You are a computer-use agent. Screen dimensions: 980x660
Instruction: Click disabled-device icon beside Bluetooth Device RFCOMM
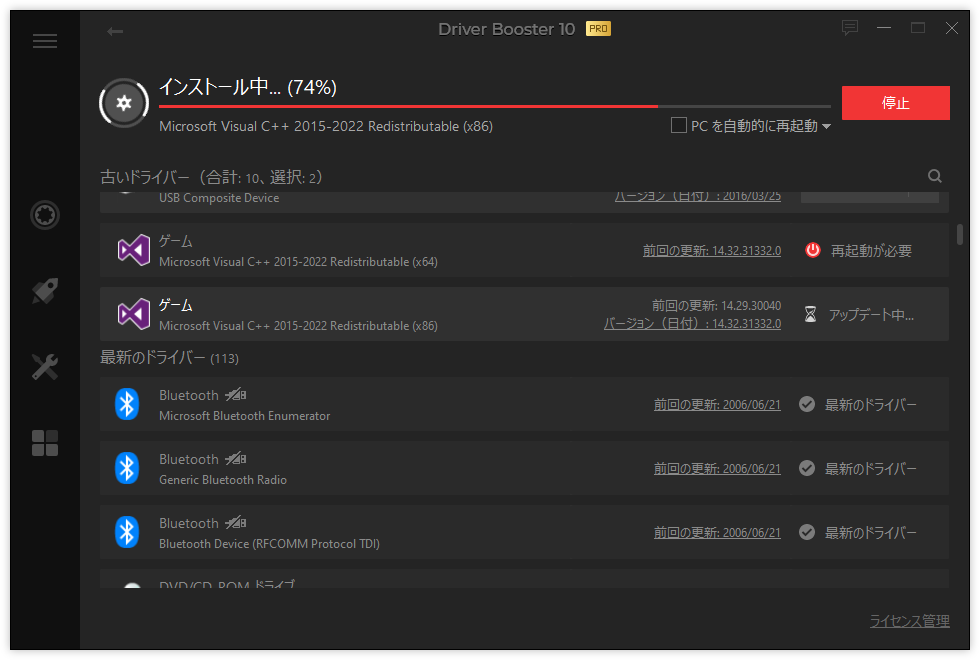click(236, 522)
